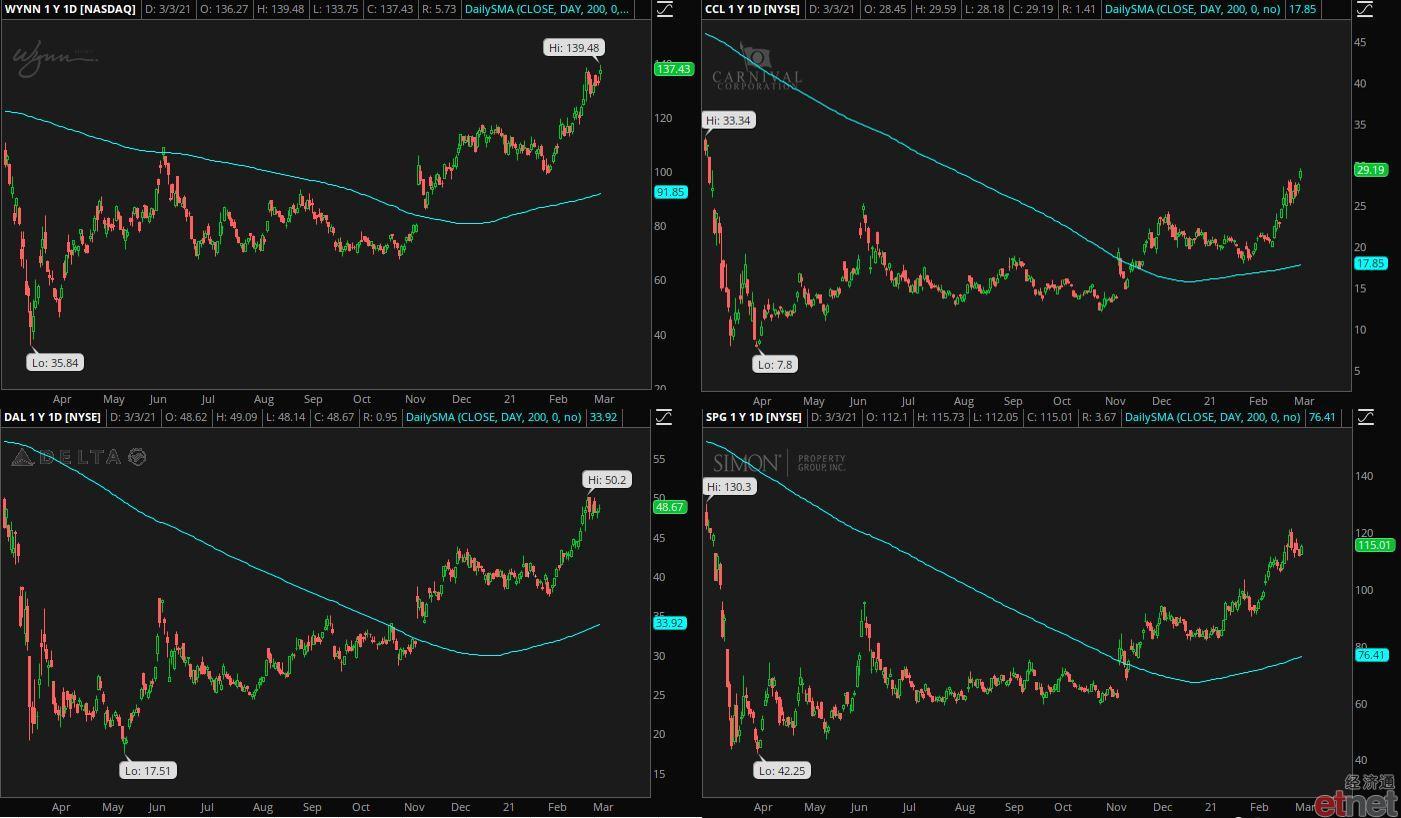Click the "Aug" label on the DAL time axis

coord(262,807)
